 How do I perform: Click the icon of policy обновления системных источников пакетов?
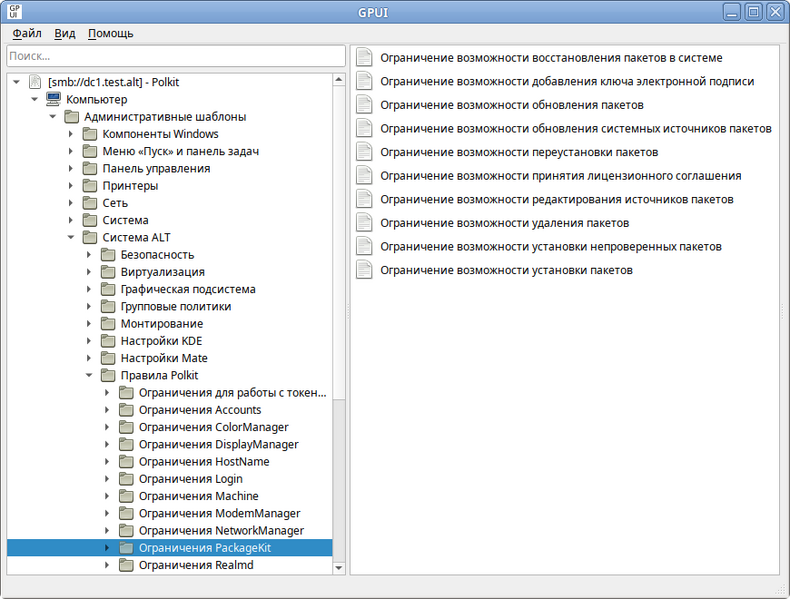(364, 128)
